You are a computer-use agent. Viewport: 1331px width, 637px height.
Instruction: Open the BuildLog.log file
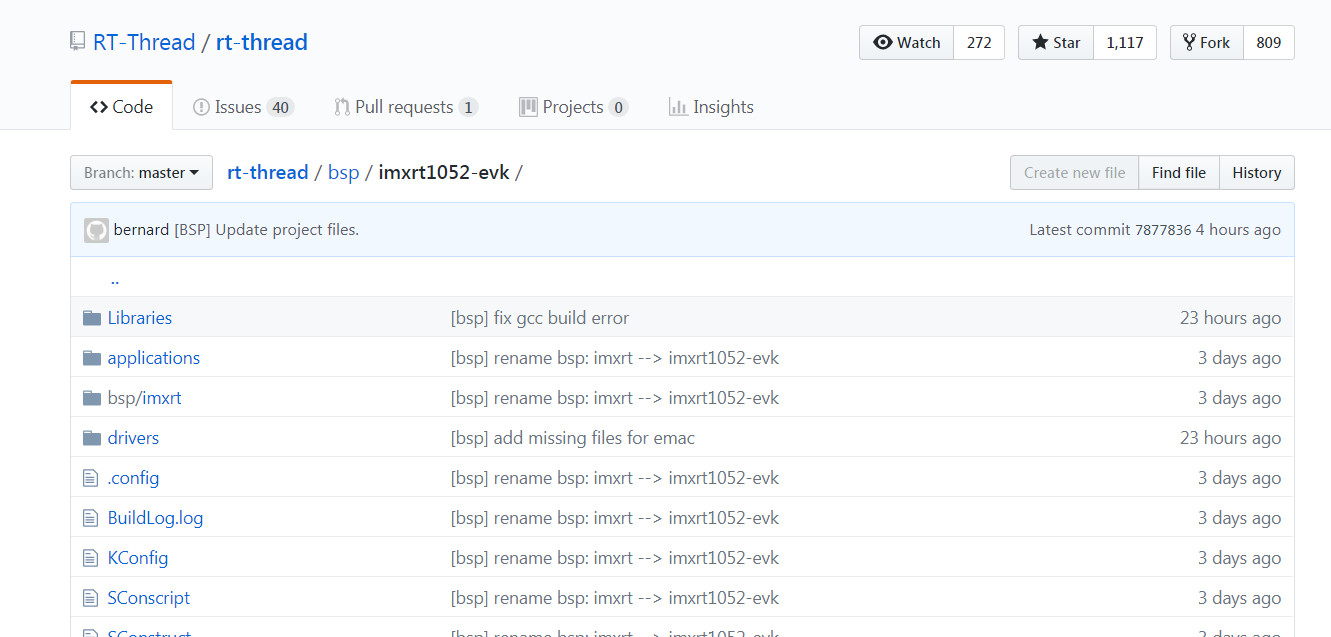point(155,518)
